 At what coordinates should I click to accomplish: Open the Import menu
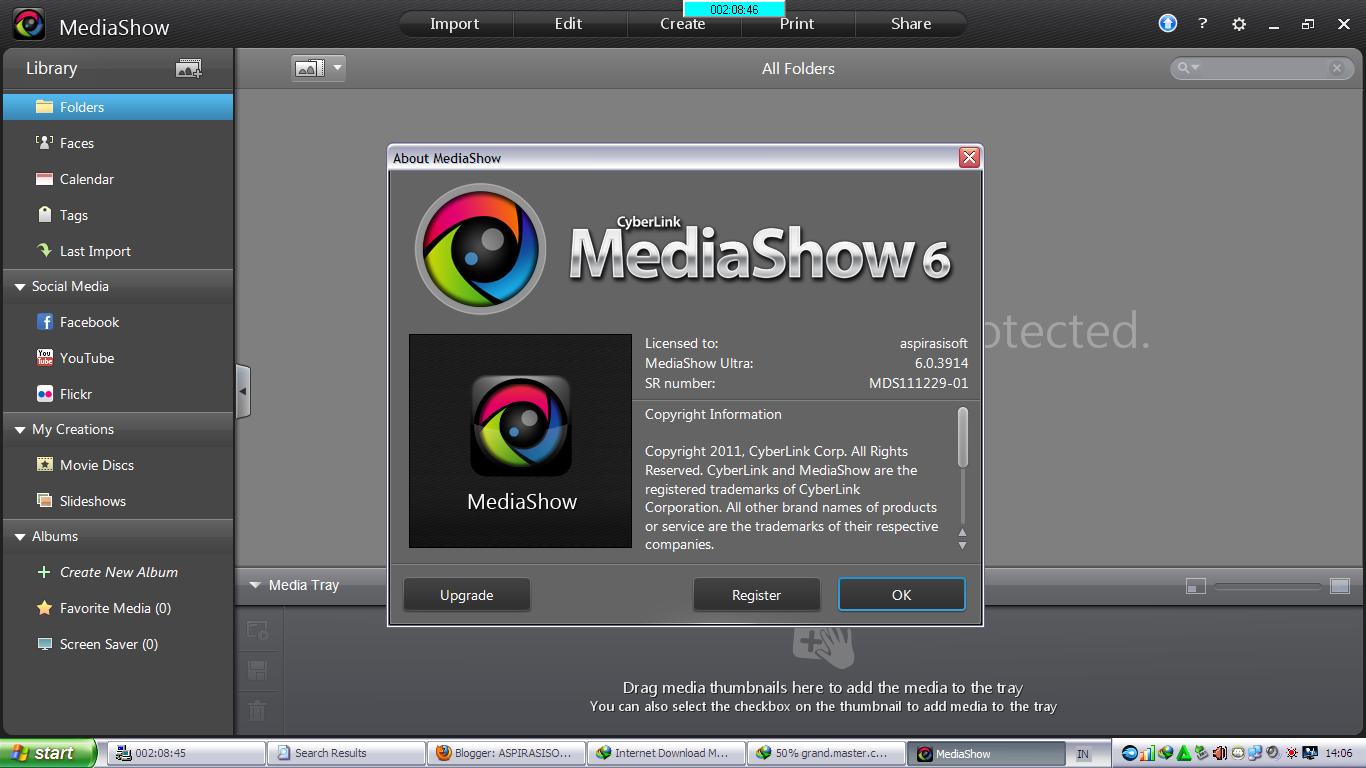455,24
